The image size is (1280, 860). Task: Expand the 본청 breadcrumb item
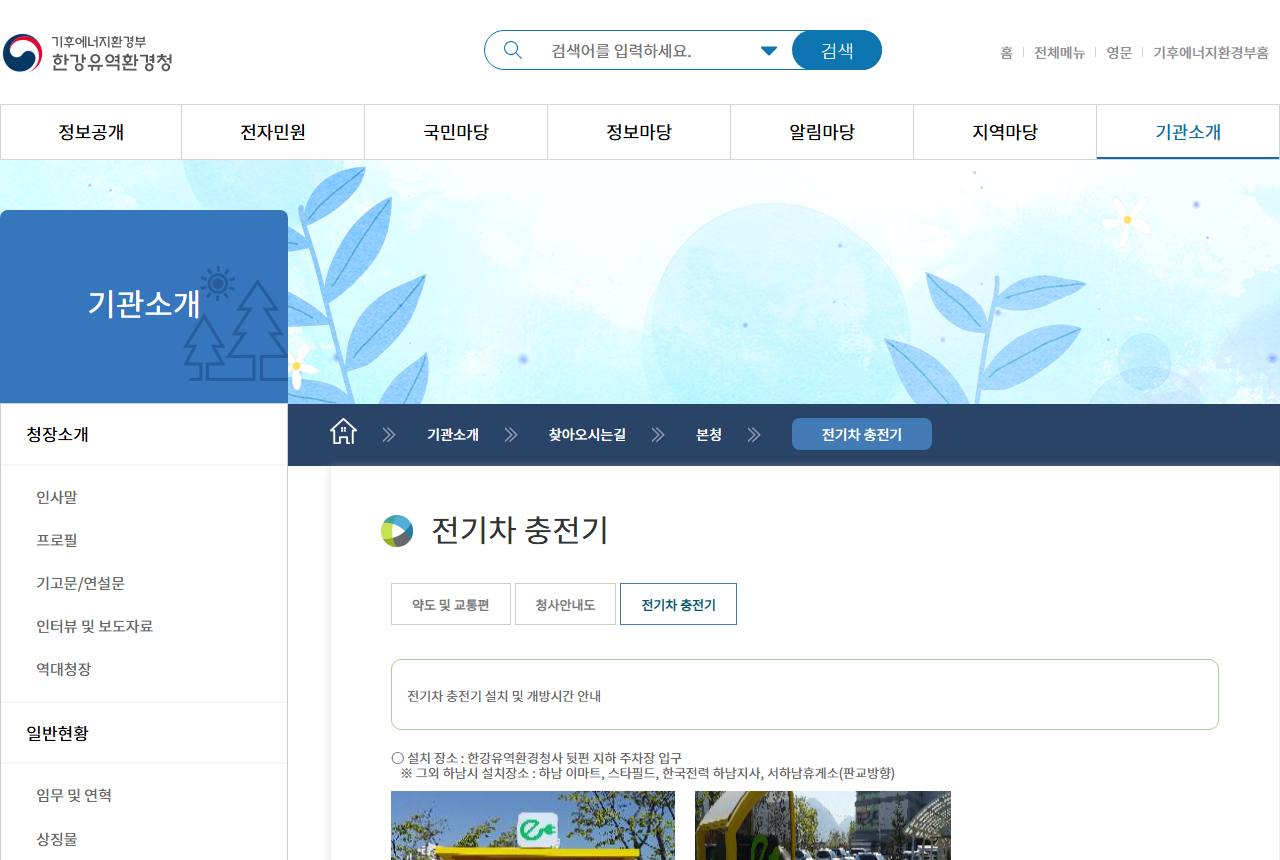pyautogui.click(x=709, y=435)
